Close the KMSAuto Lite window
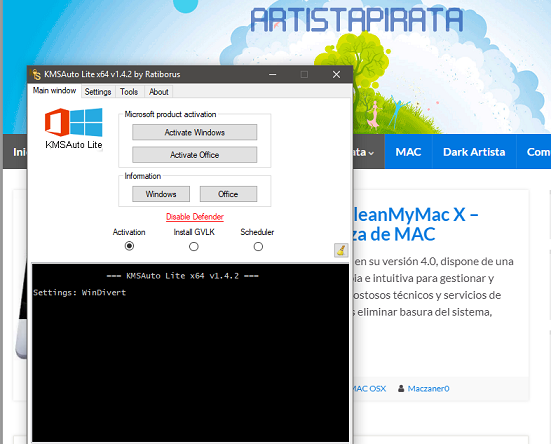551x444 pixels. pos(336,74)
